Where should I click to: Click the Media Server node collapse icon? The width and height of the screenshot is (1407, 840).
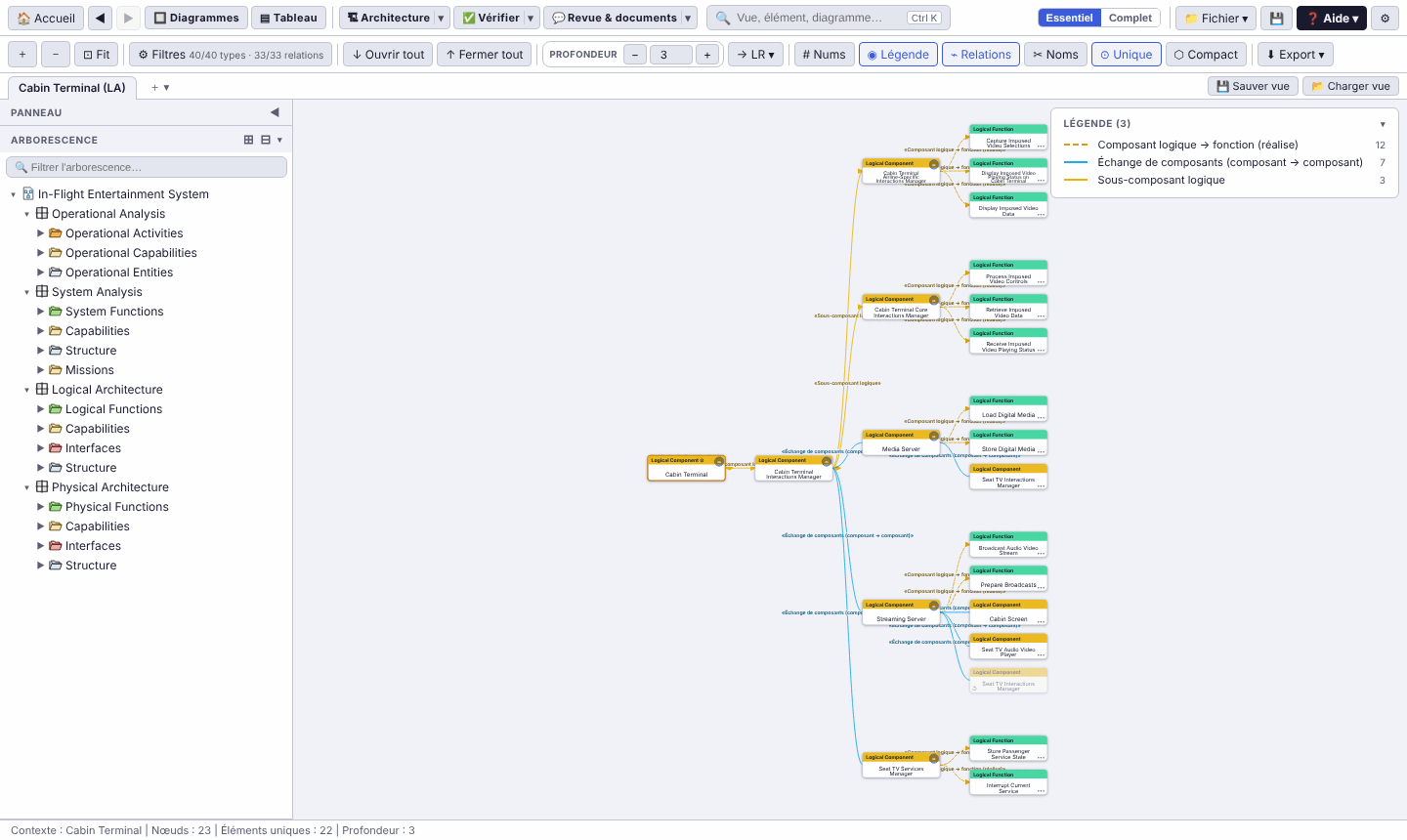(934, 436)
